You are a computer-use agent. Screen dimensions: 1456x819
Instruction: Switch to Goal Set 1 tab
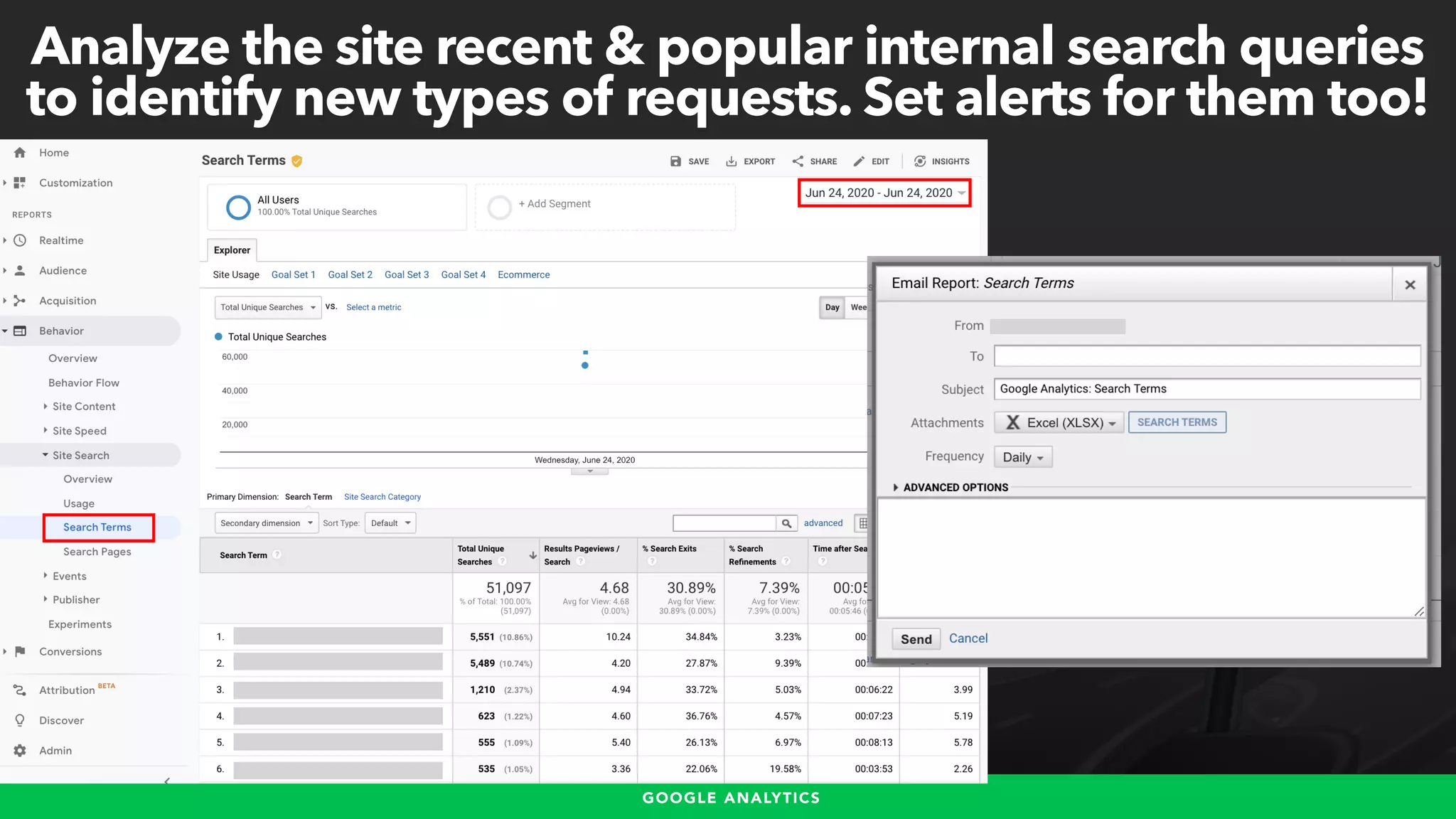tap(293, 274)
